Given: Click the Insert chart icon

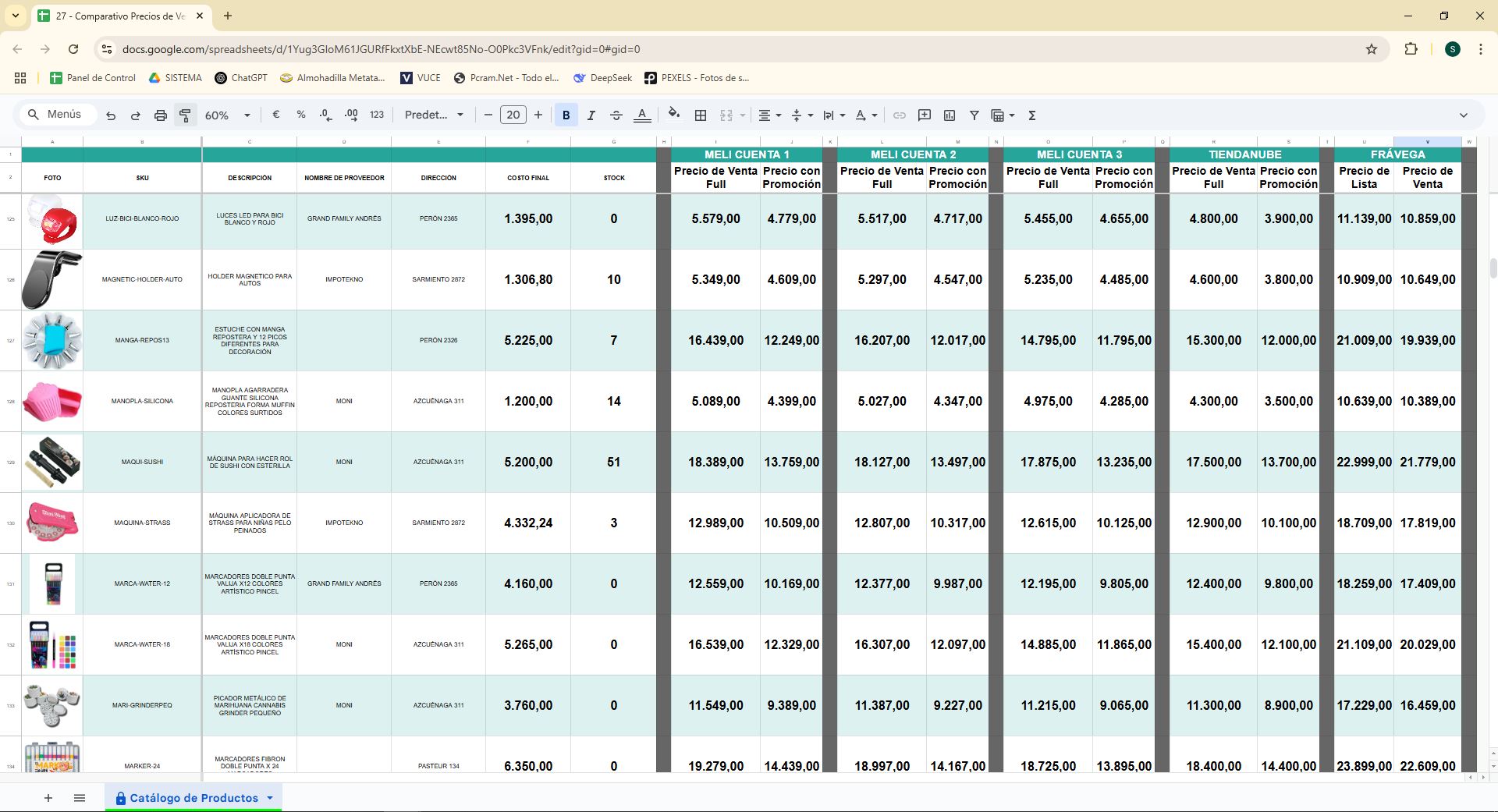Looking at the screenshot, I should click(950, 115).
